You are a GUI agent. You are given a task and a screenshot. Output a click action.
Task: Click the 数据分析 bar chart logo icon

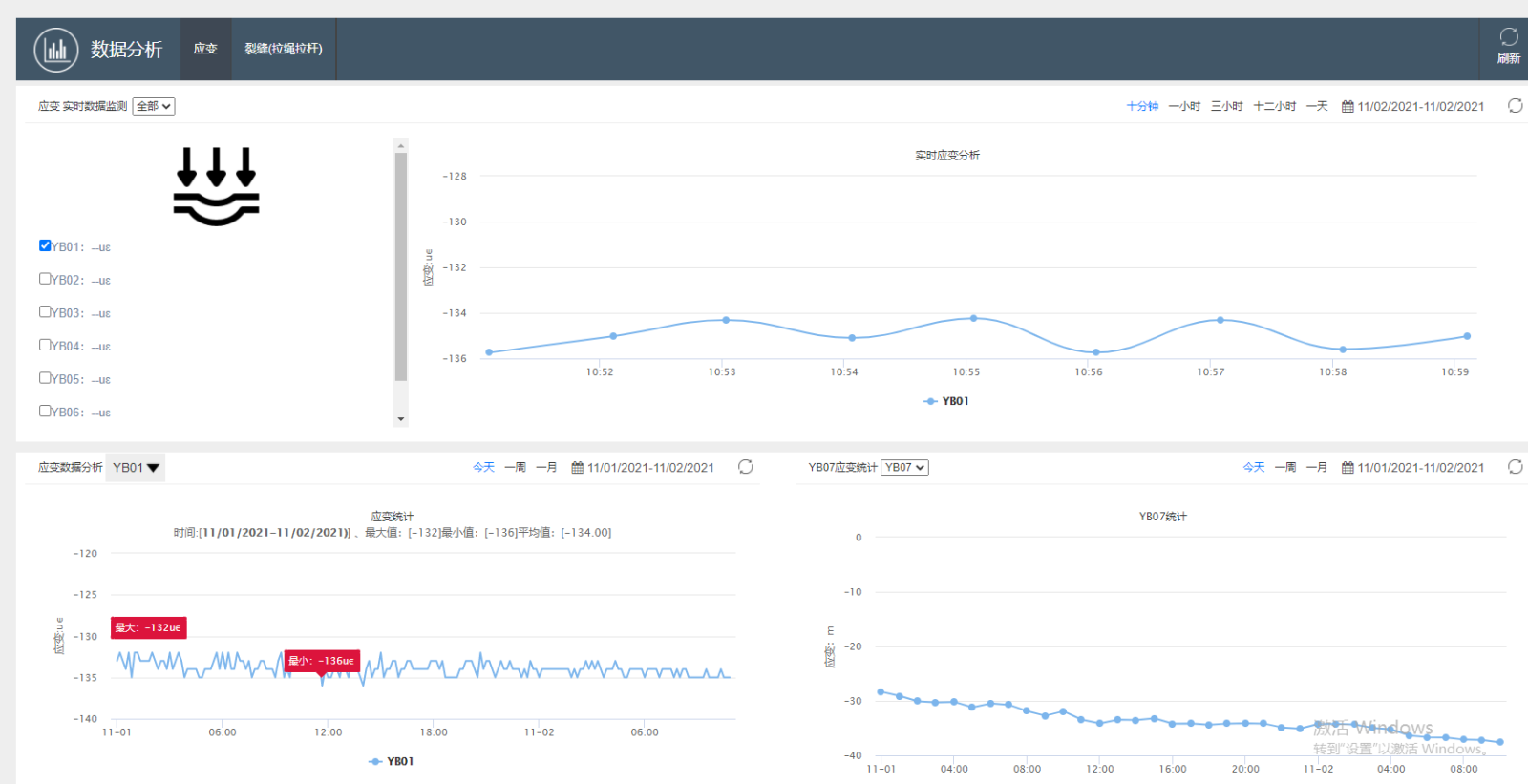[x=56, y=50]
